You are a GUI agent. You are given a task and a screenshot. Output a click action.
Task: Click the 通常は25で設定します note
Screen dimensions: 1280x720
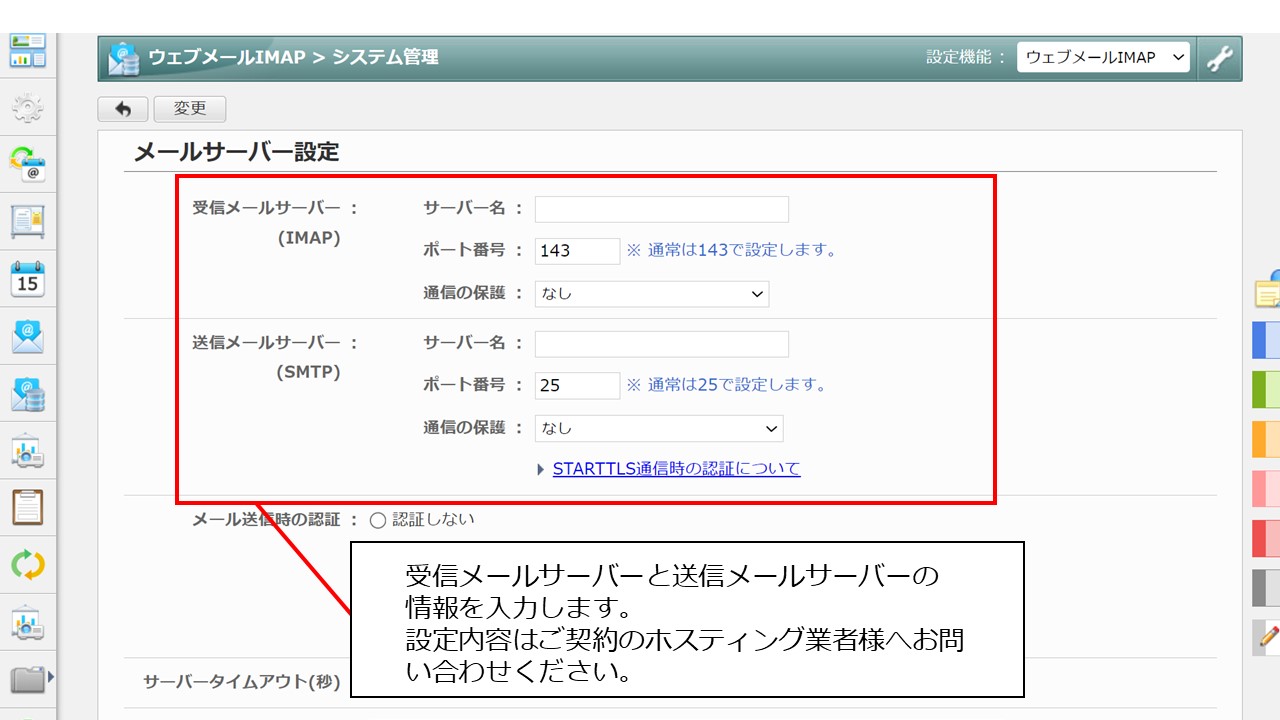pyautogui.click(x=727, y=384)
